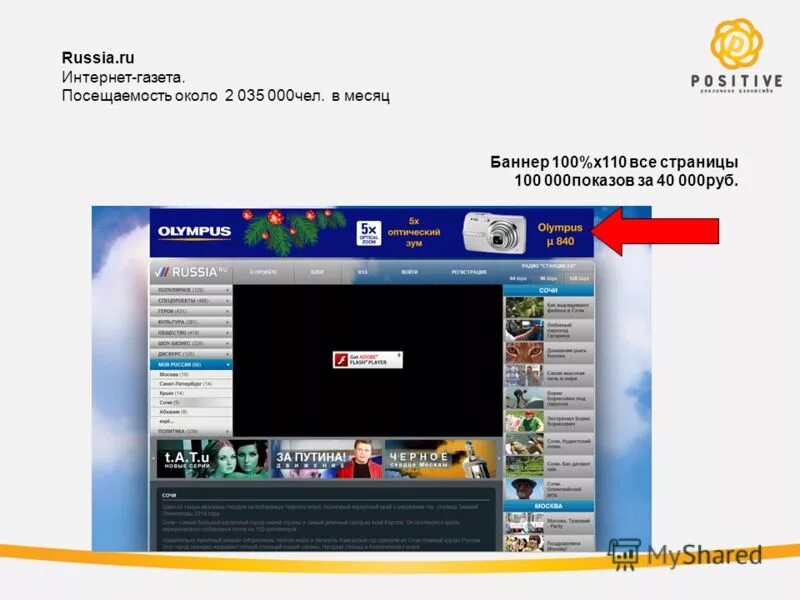The height and width of the screenshot is (600, 800).
Task: Click the За Путина! движение banner
Action: coord(326,459)
